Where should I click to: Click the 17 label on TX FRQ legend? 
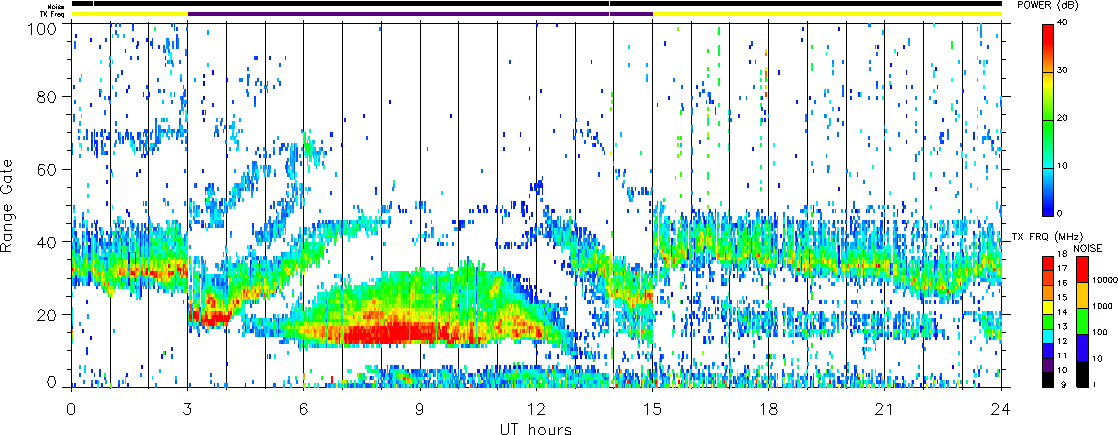[x=1062, y=268]
